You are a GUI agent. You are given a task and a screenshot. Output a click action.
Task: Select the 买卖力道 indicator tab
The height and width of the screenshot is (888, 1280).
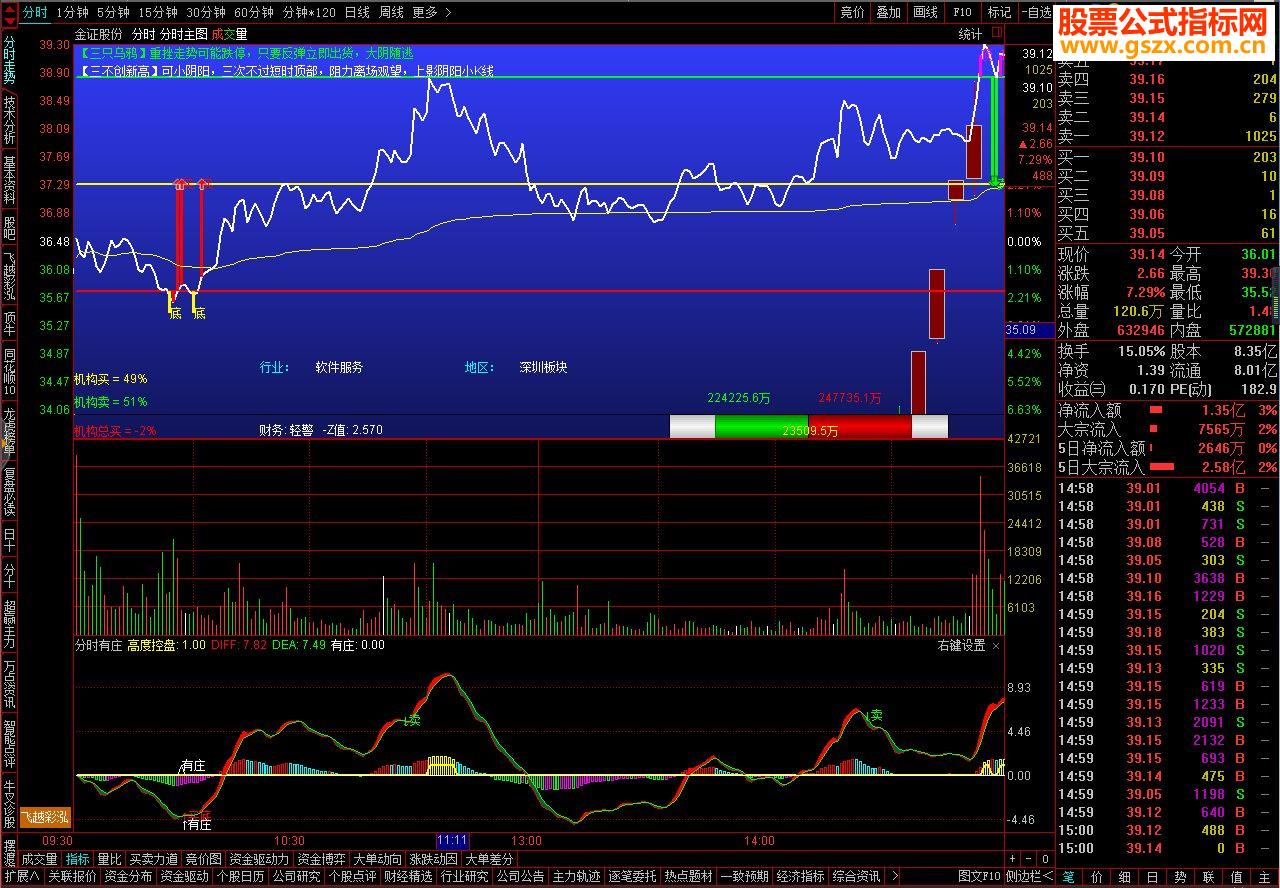coord(154,859)
